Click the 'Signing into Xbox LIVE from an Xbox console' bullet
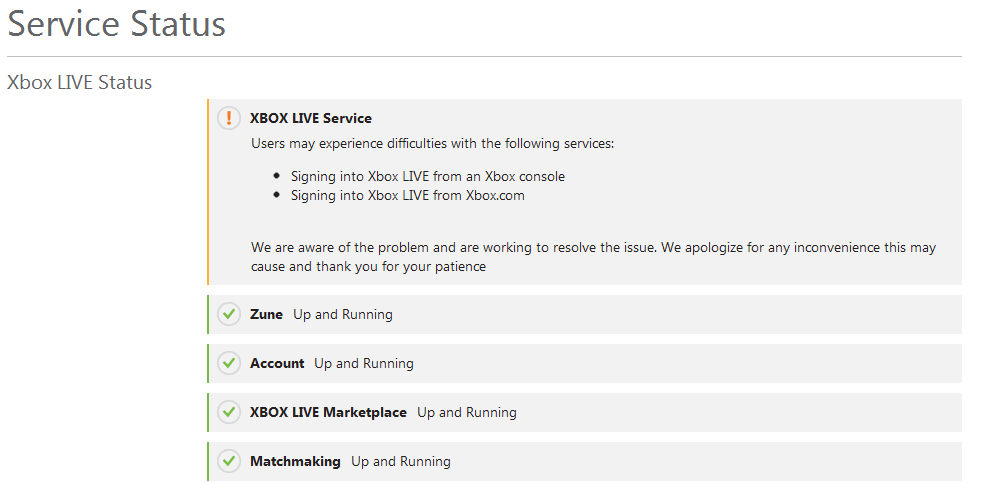Image resolution: width=986 pixels, height=483 pixels. tap(428, 176)
